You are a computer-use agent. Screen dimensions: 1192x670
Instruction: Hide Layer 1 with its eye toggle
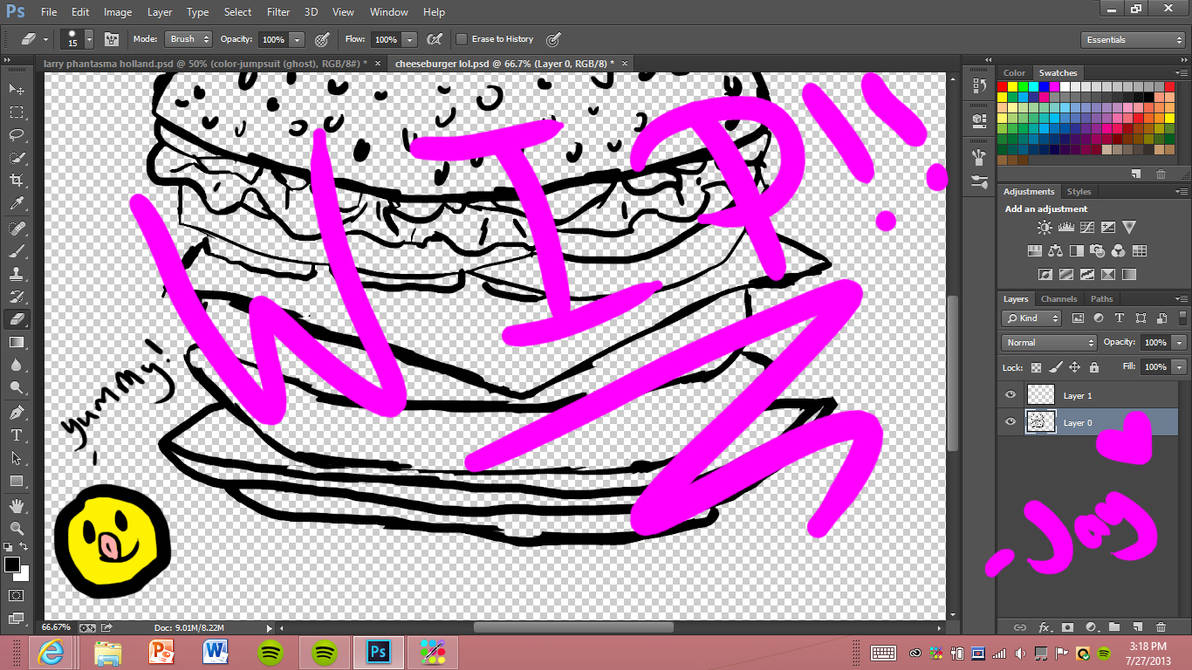(x=1010, y=395)
